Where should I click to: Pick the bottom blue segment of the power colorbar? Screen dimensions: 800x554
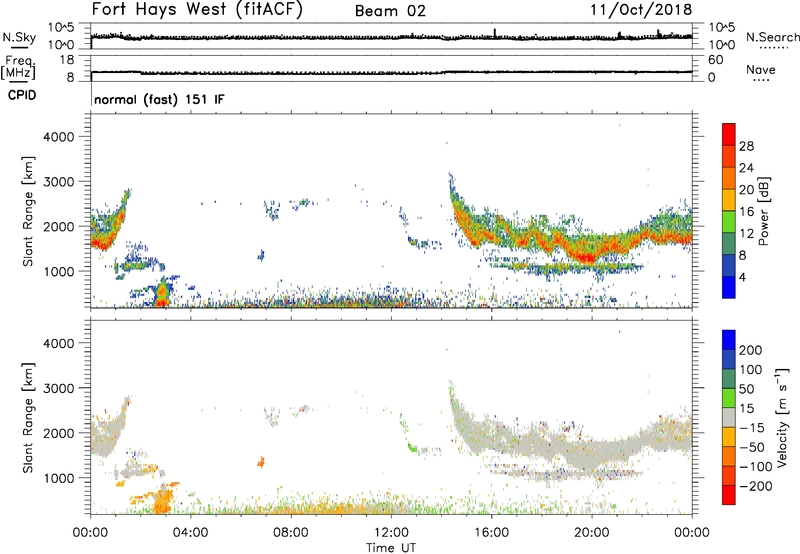pos(729,287)
